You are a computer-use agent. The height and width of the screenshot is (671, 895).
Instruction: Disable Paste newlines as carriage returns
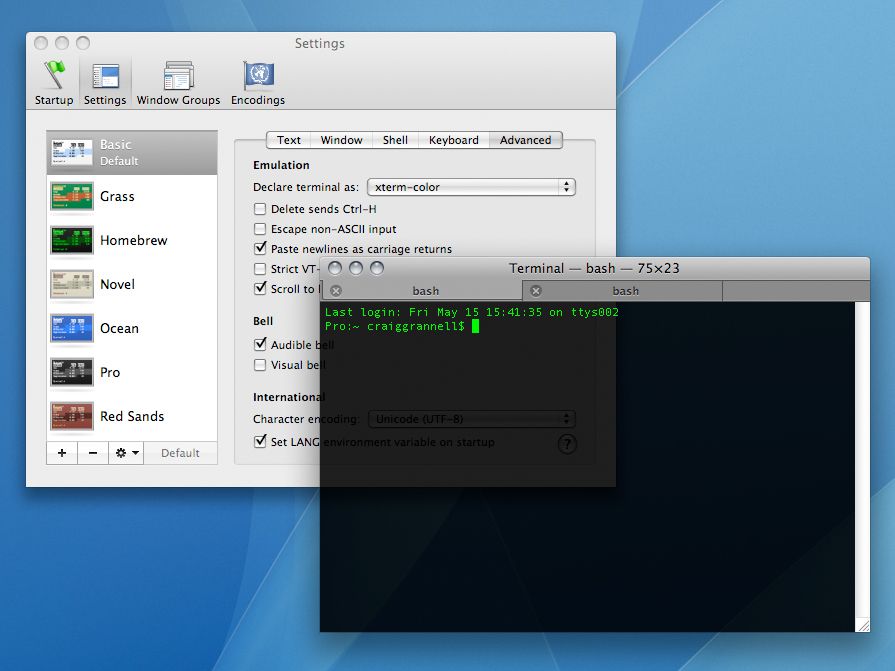tap(260, 249)
